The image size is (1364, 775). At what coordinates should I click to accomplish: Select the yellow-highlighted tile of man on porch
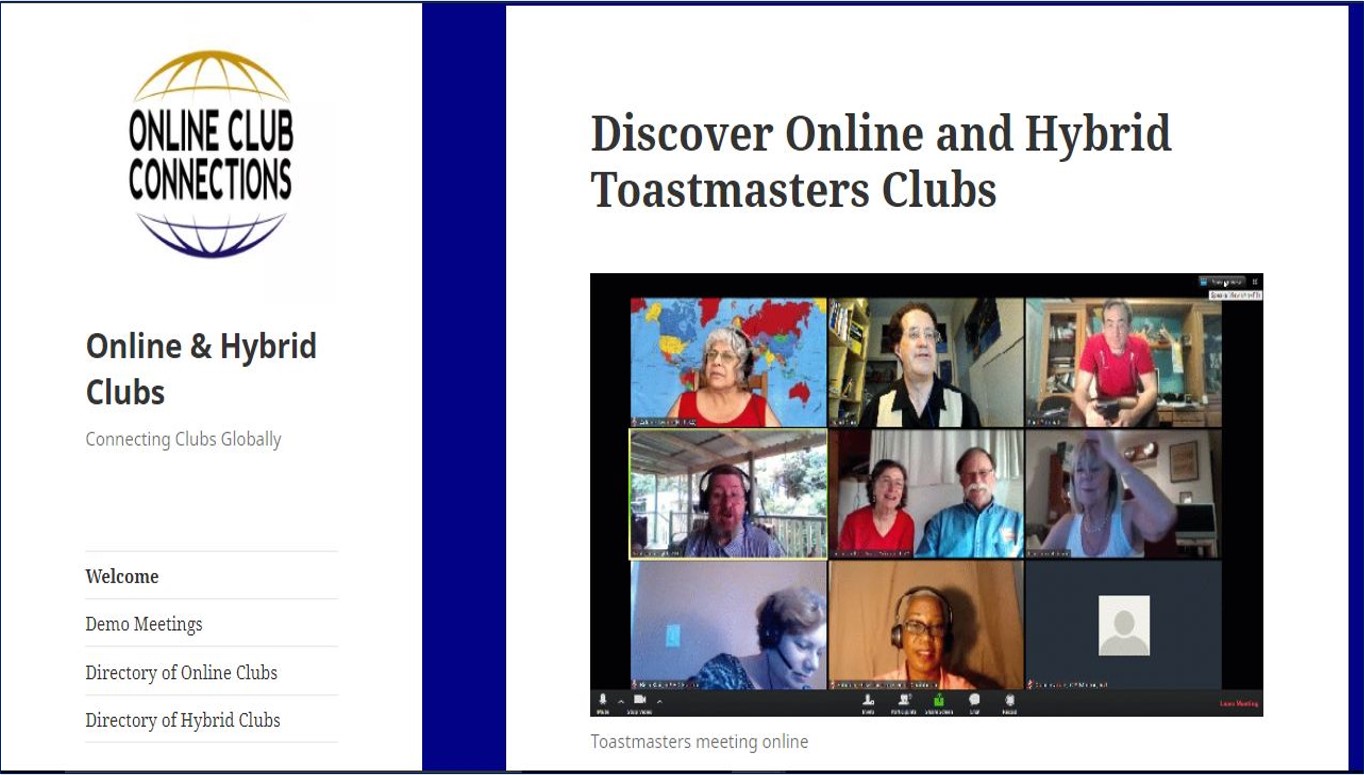(x=729, y=493)
